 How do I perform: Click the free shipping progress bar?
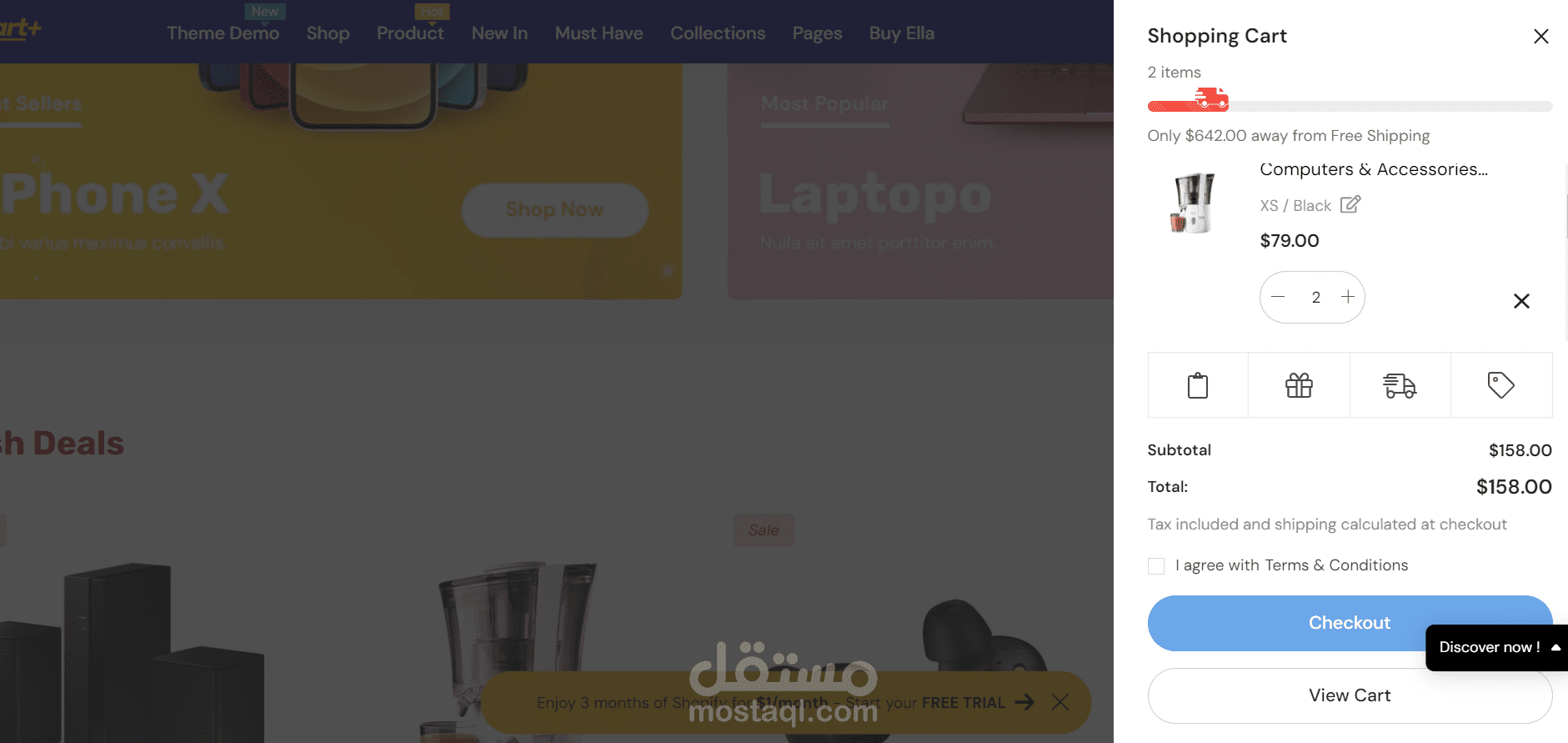pos(1350,106)
